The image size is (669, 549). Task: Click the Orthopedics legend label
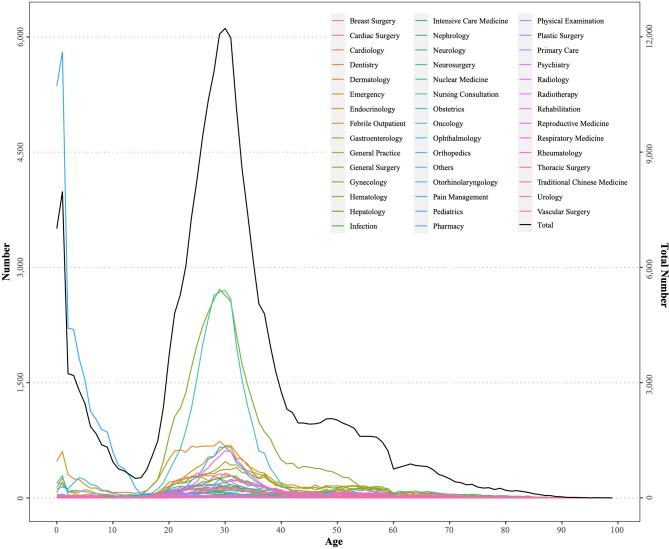[451, 153]
